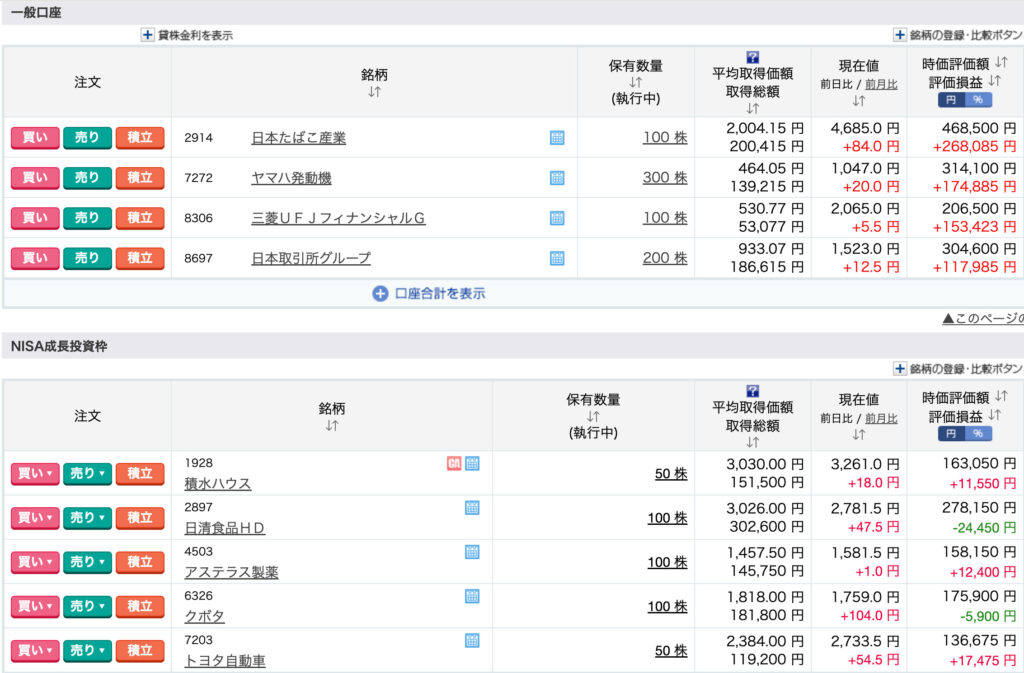The height and width of the screenshot is (673, 1024).
Task: Expand 銘柄の登録・比較ボタン in NISA section
Action: 958,368
